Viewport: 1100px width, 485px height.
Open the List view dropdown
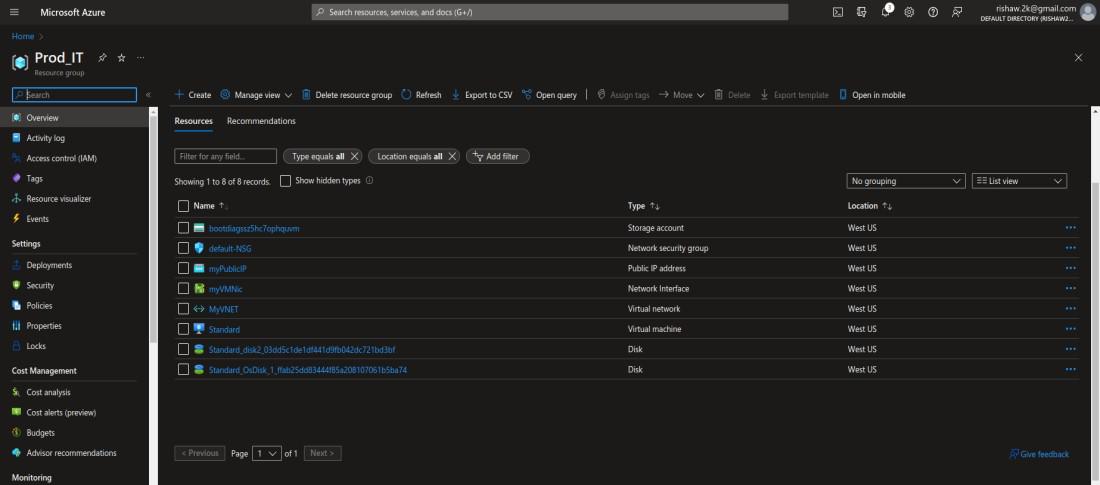[1019, 181]
